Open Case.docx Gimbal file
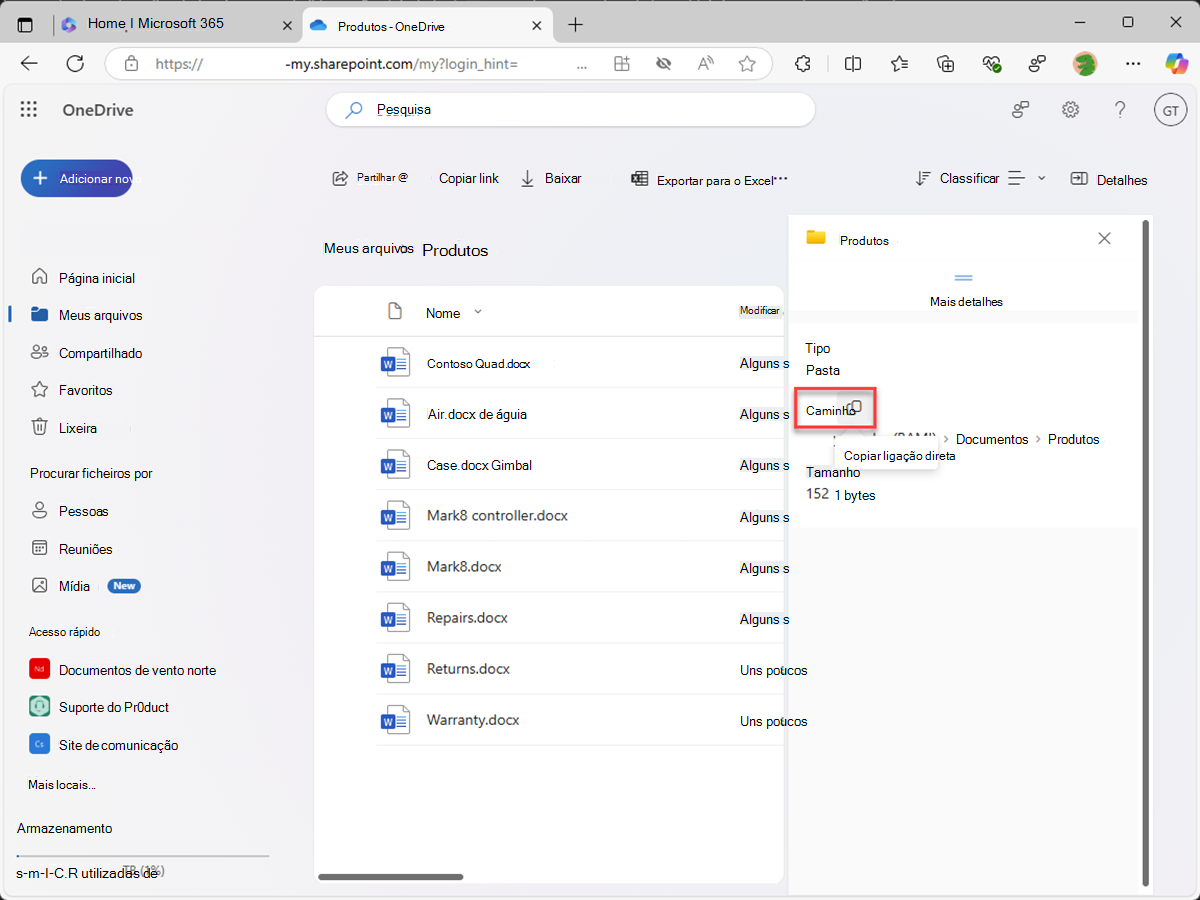This screenshot has height=900, width=1200. pyautogui.click(x=479, y=465)
